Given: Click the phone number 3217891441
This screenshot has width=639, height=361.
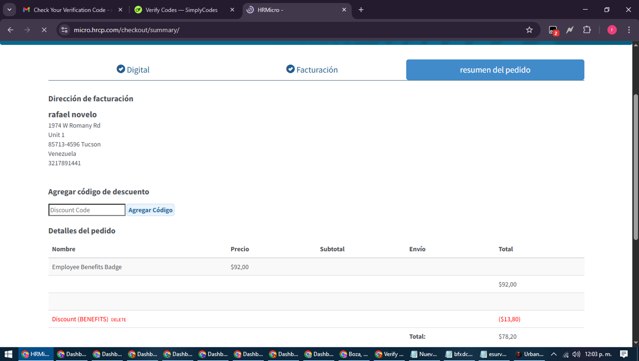Looking at the screenshot, I should pos(64,163).
